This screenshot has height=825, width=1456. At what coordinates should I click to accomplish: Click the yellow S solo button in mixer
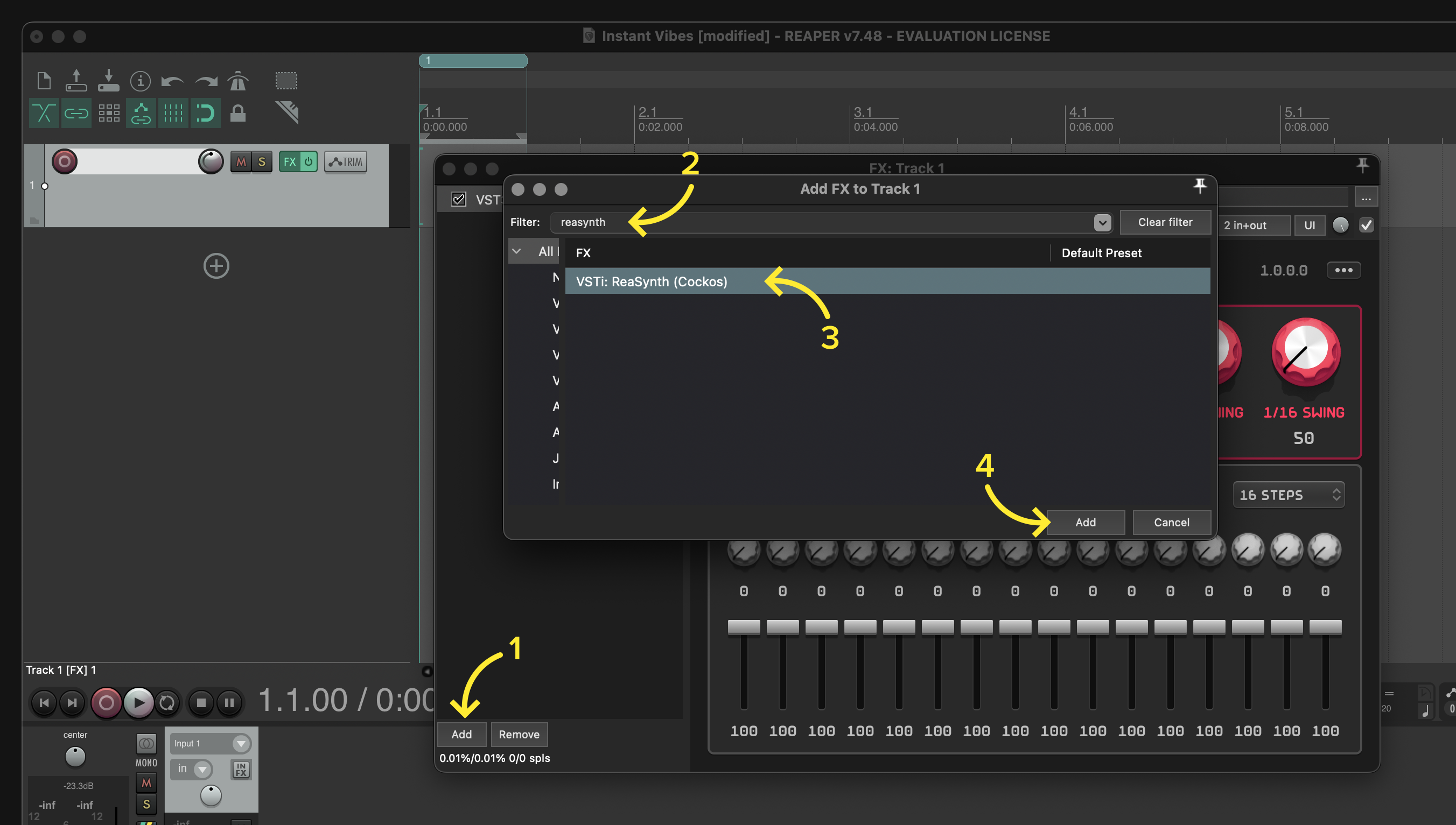tap(146, 804)
